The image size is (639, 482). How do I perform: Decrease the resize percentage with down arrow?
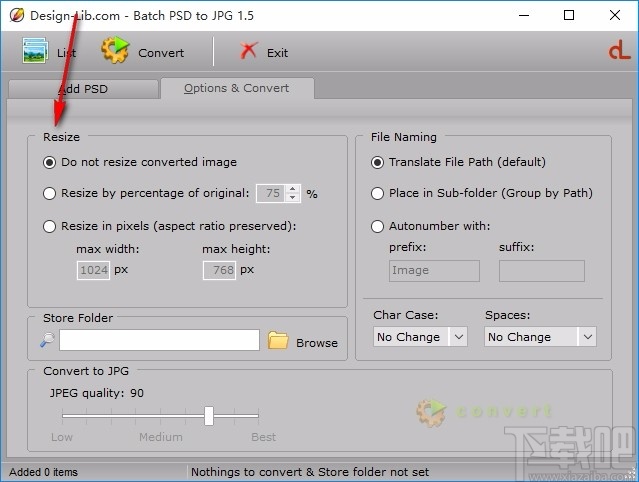pyautogui.click(x=292, y=198)
